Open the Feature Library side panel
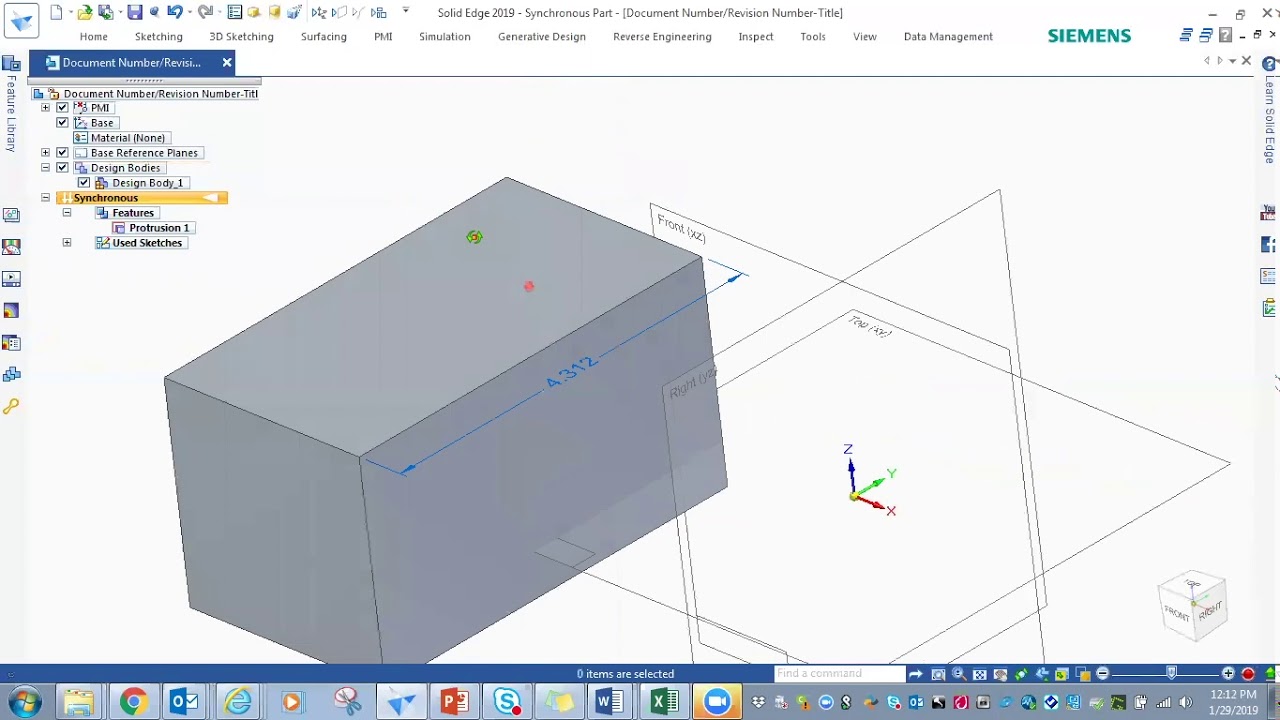The height and width of the screenshot is (720, 1280). tap(11, 105)
